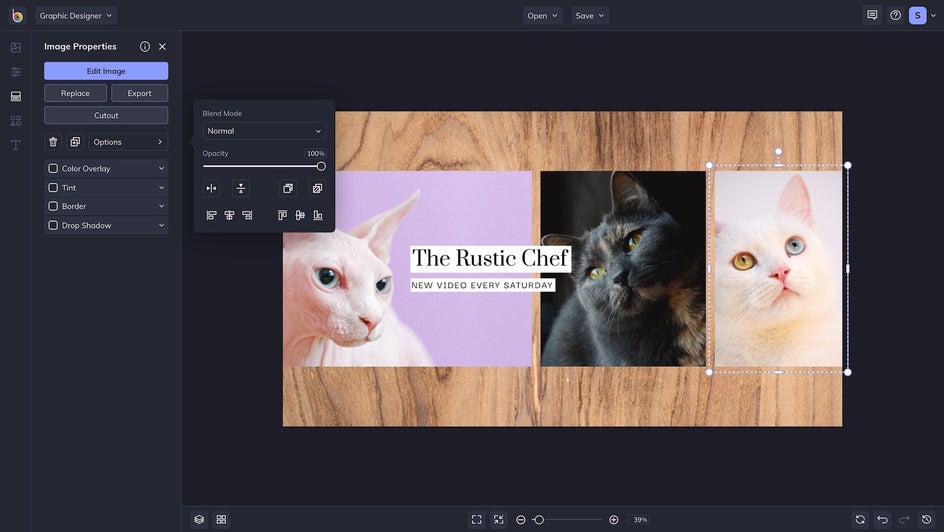Zoom out with the minus icon
Viewport: 944px width, 532px height.
pos(521,519)
